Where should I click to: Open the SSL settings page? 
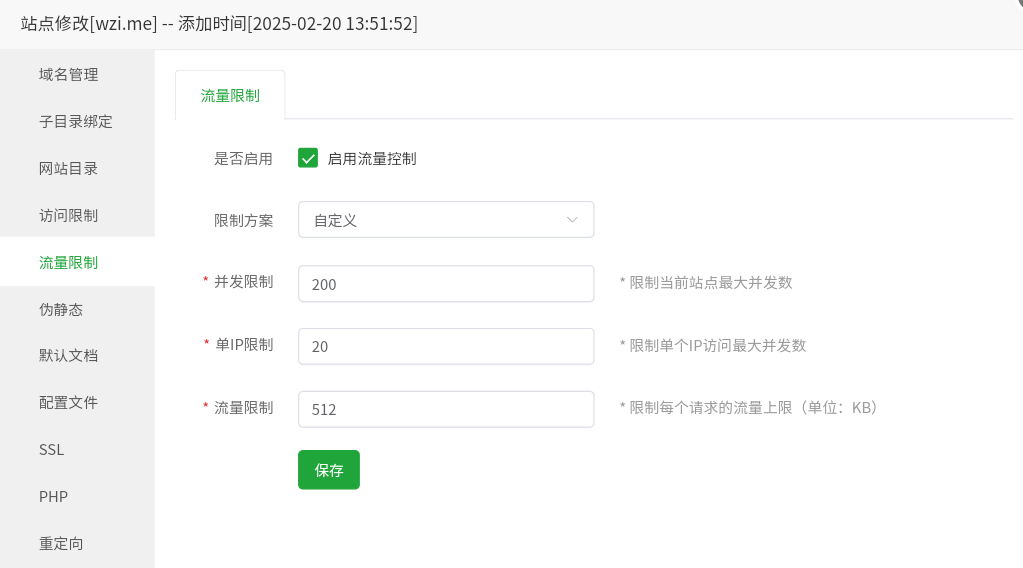pos(52,449)
